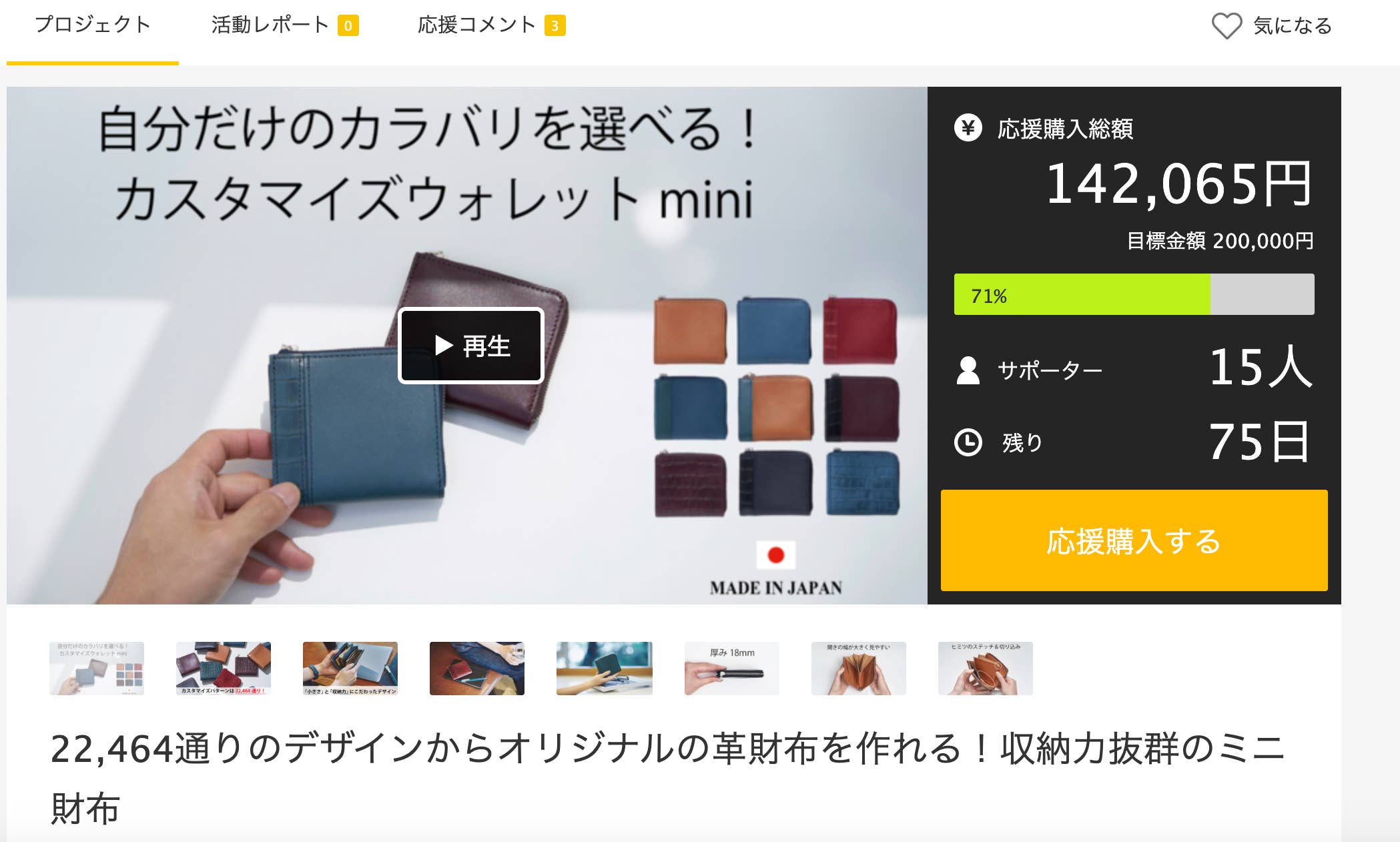Play the wallet video with 再生
This screenshot has width=1400, height=842.
pyautogui.click(x=471, y=346)
